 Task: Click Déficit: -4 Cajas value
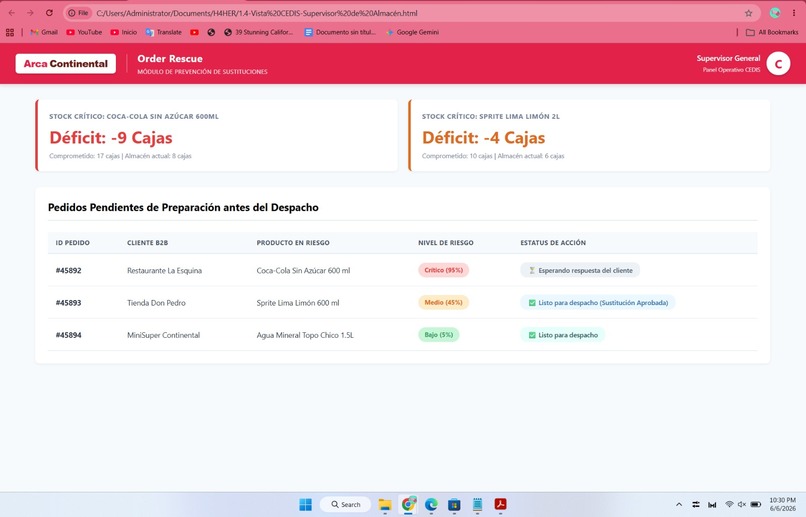[x=484, y=138]
